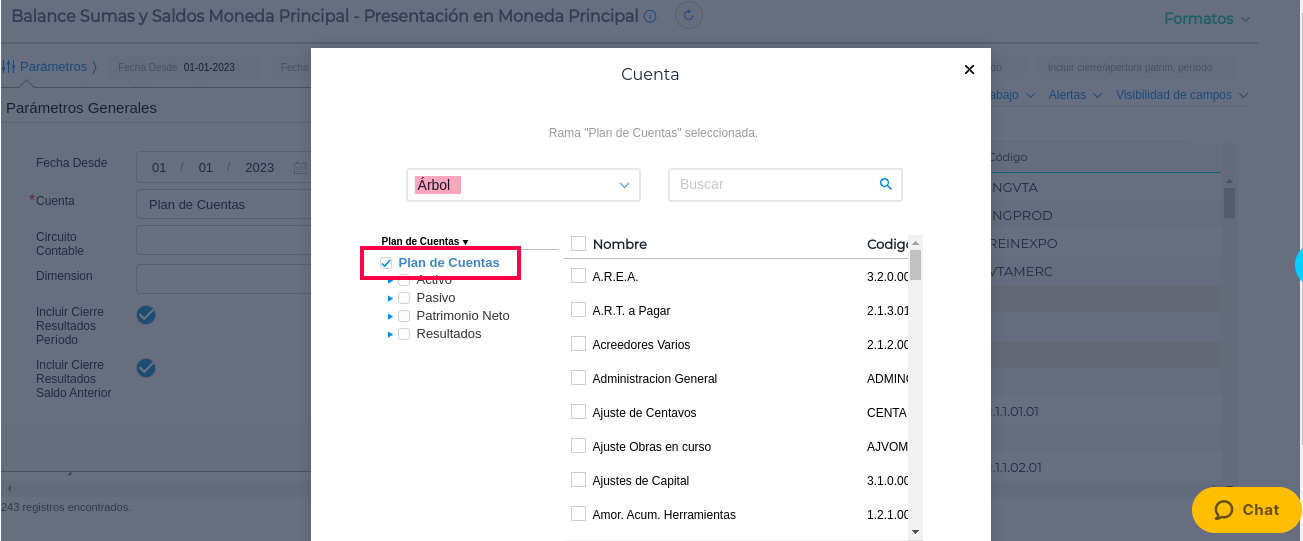
Task: Open the Formatos menu
Action: (1207, 19)
